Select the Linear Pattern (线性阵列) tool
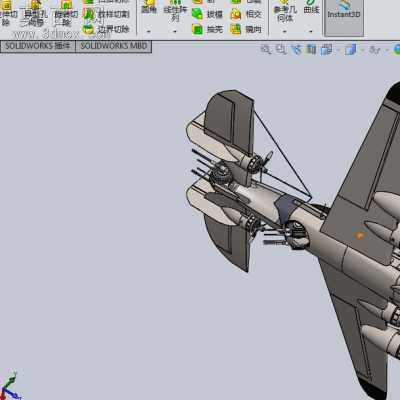Screen dimensions: 400x400 pyautogui.click(x=175, y=11)
